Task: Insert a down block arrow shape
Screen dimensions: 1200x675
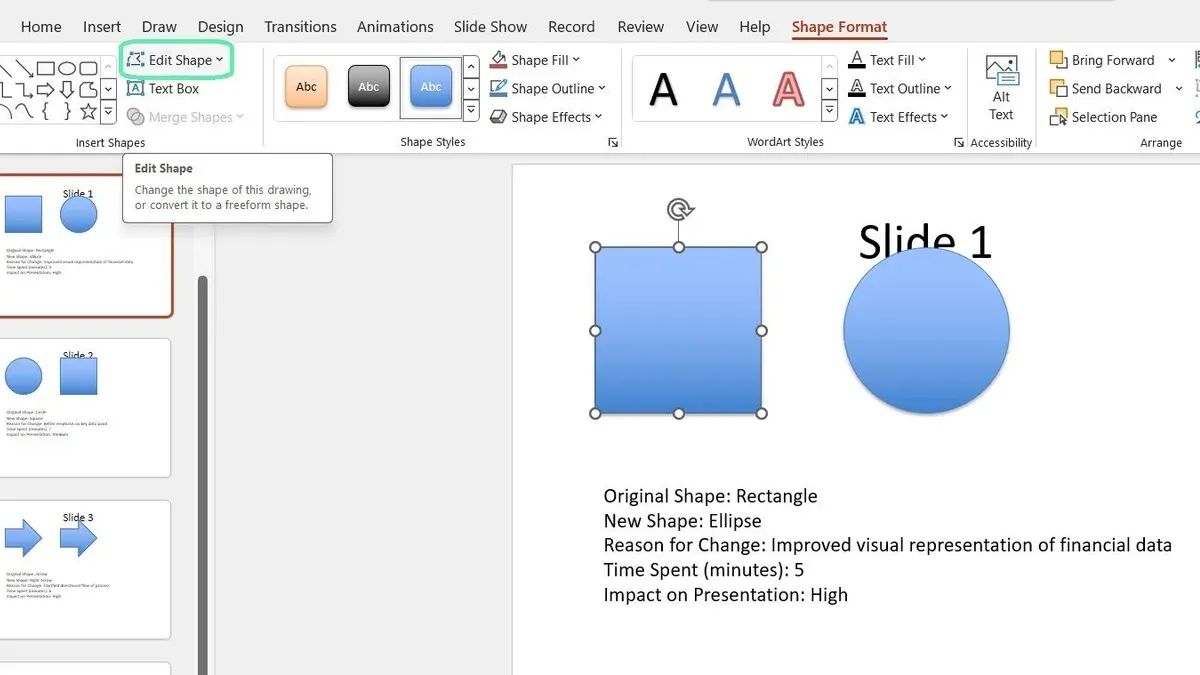Action: tap(67, 90)
